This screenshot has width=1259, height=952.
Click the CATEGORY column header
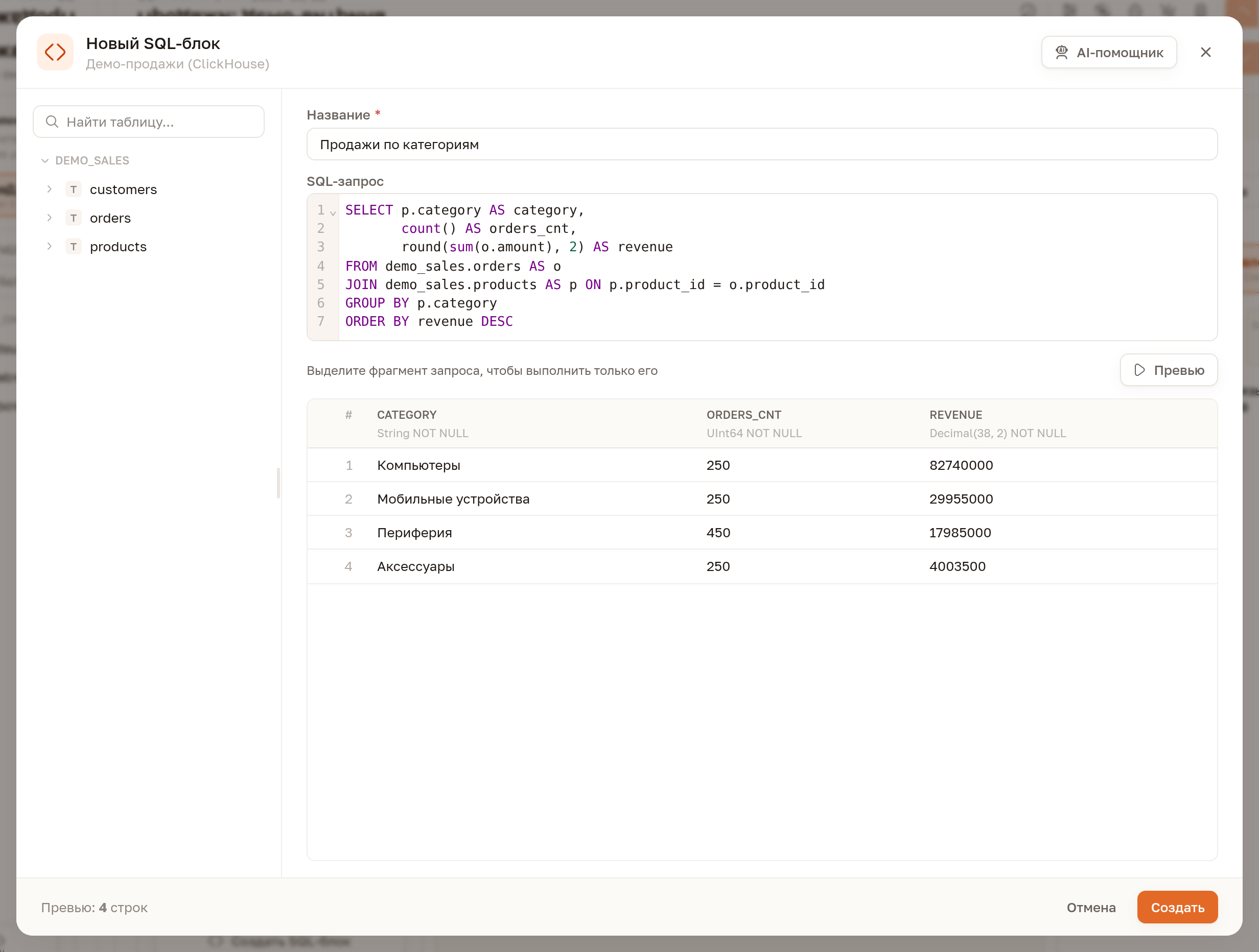click(407, 415)
